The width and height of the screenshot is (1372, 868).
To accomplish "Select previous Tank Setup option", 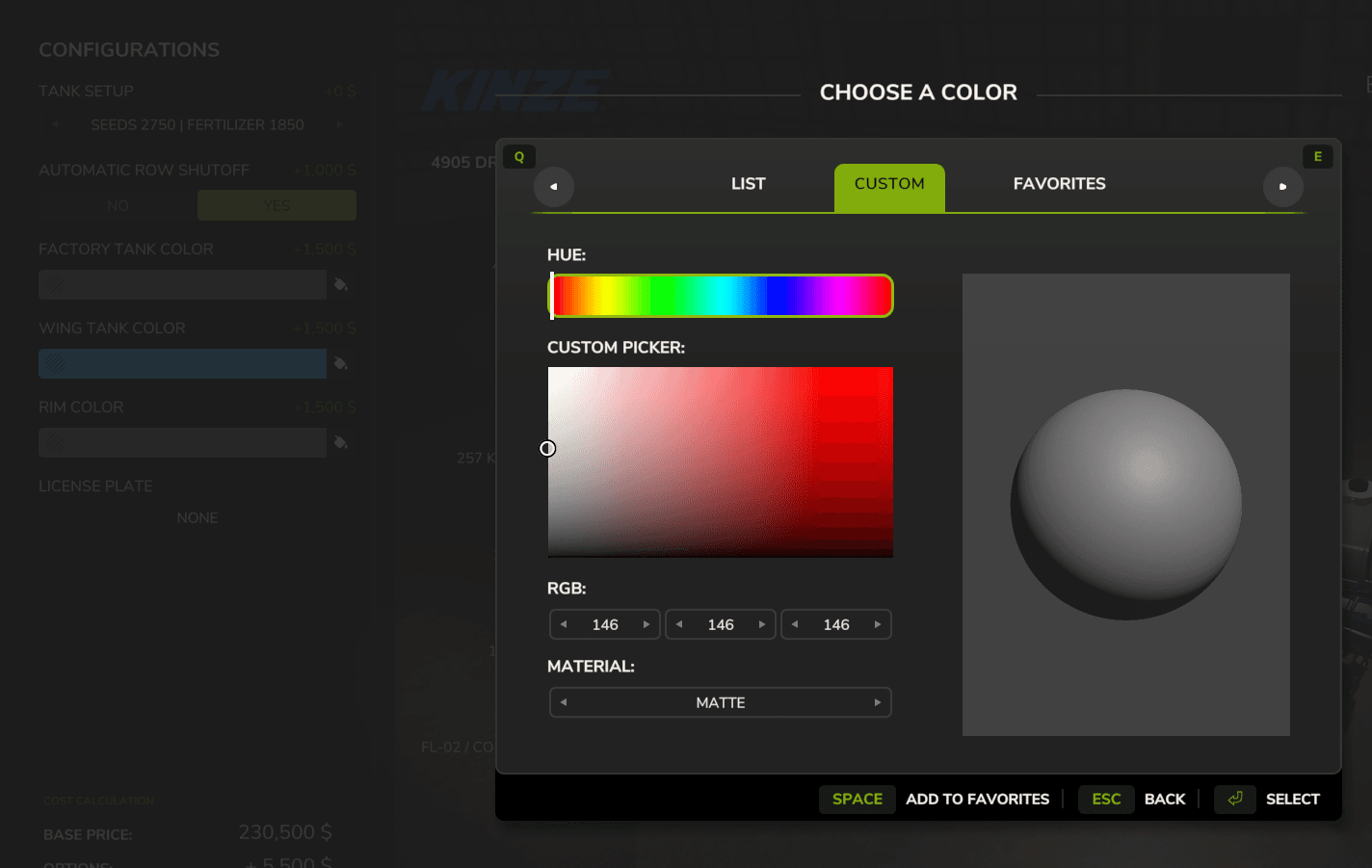I will tap(55, 124).
